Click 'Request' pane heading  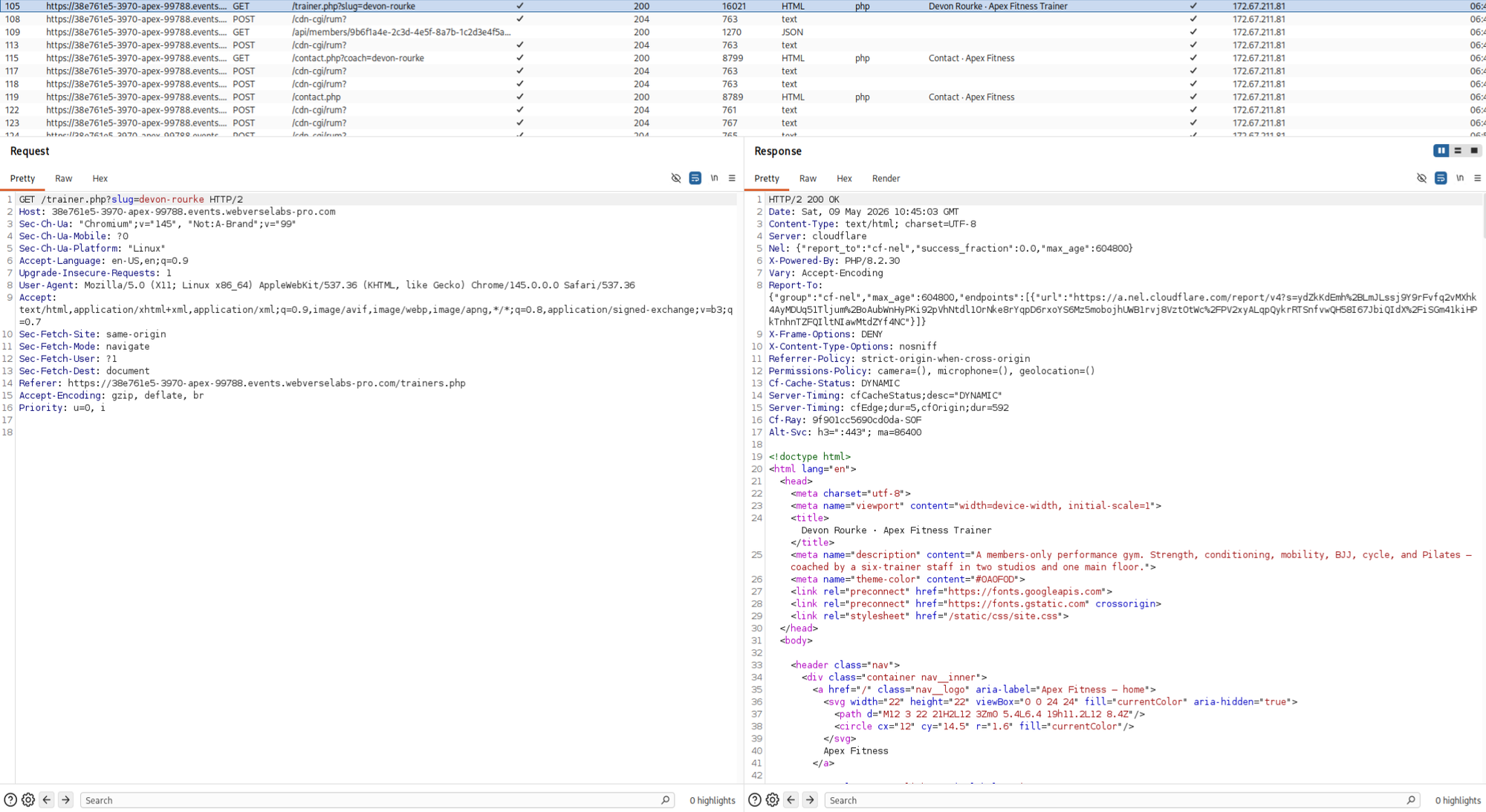click(x=30, y=151)
